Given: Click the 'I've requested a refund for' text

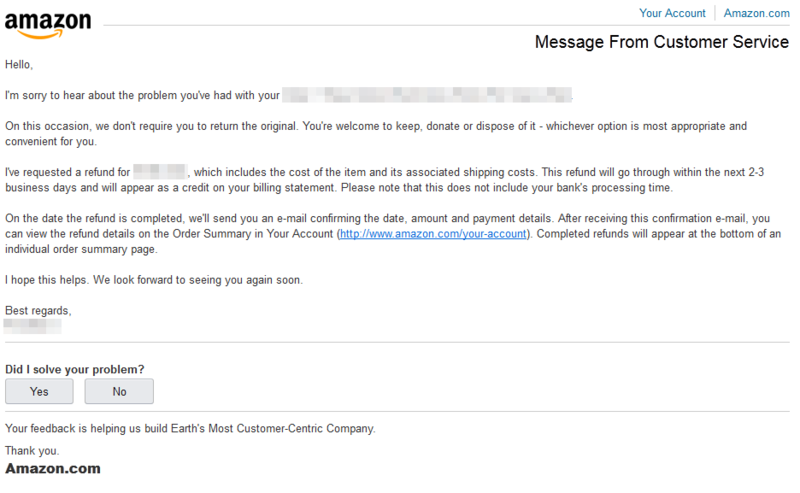Looking at the screenshot, I should pyautogui.click(x=68, y=172).
